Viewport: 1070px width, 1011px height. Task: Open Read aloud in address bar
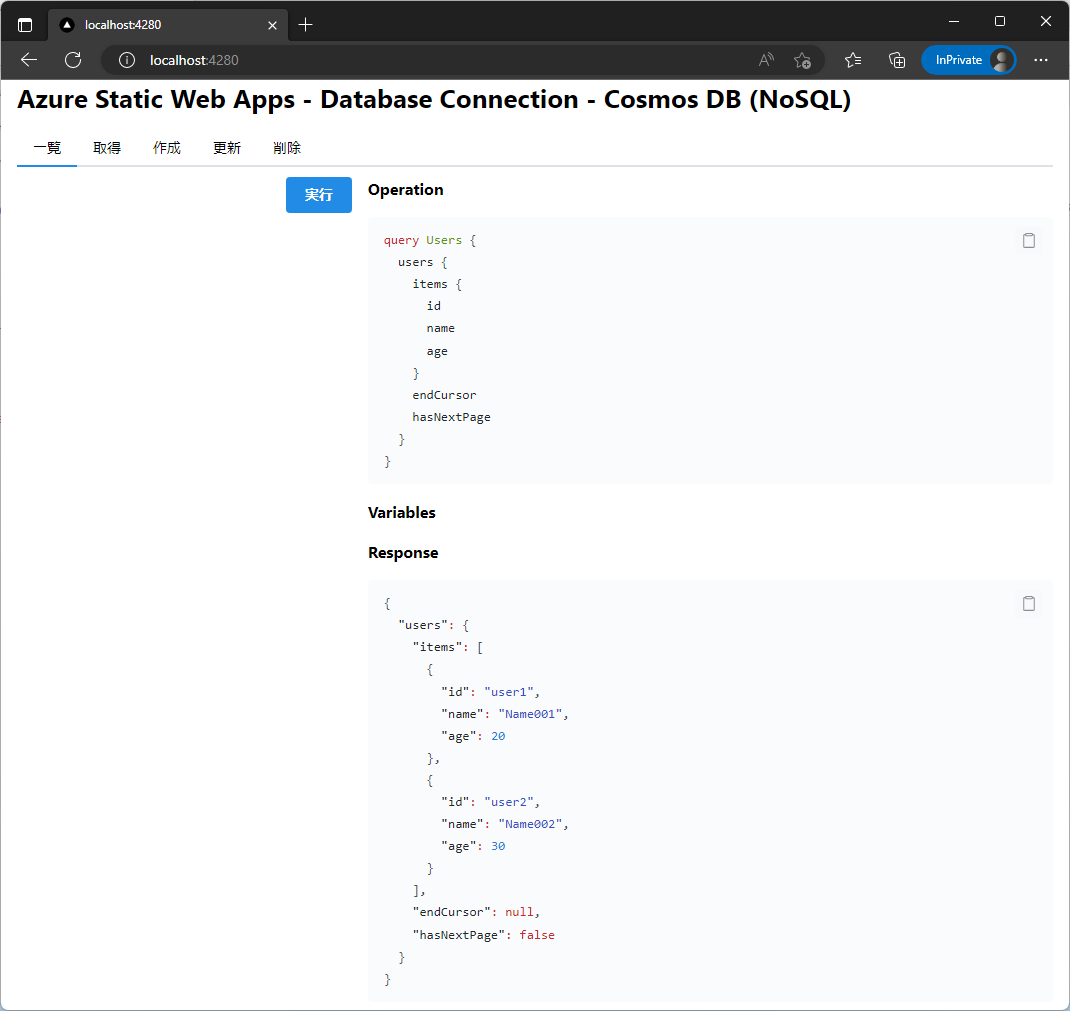point(766,60)
